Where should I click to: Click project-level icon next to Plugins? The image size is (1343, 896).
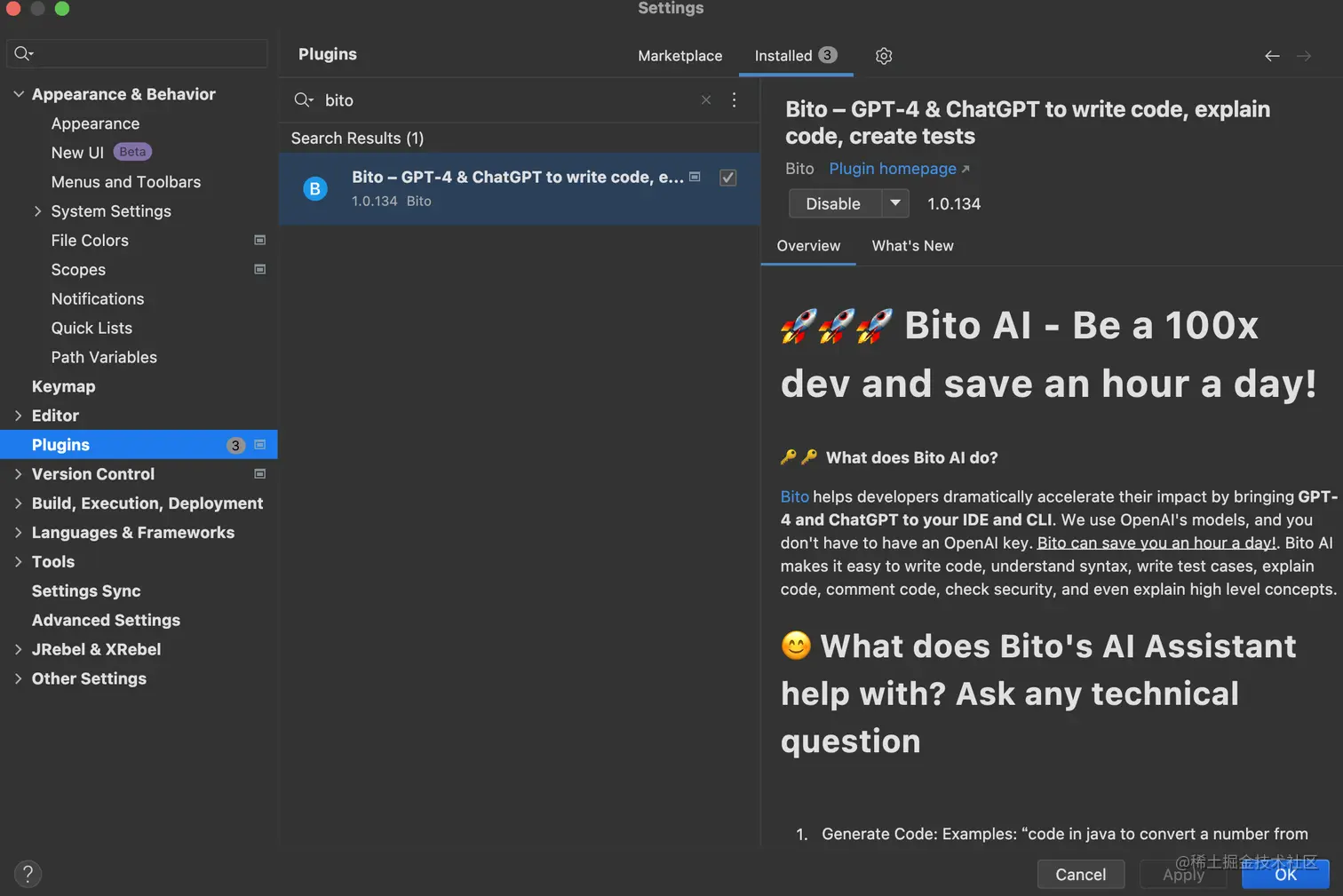260,444
